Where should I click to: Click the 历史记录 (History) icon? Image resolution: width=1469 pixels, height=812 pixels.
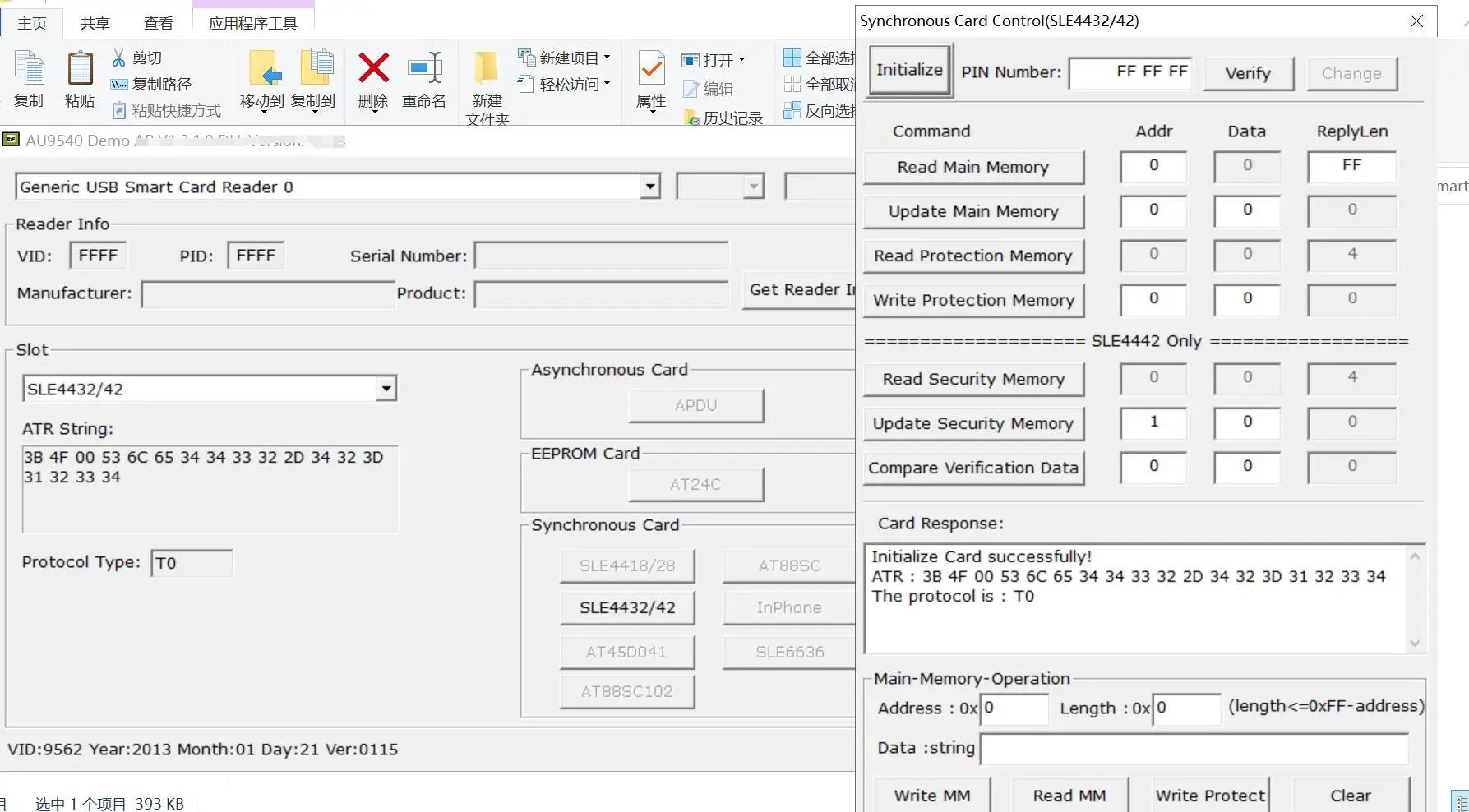coord(723,117)
